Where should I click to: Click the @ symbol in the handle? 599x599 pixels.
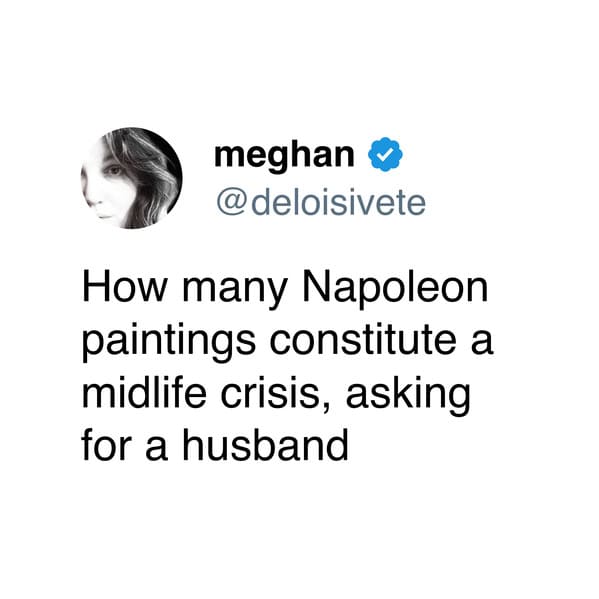click(x=231, y=203)
